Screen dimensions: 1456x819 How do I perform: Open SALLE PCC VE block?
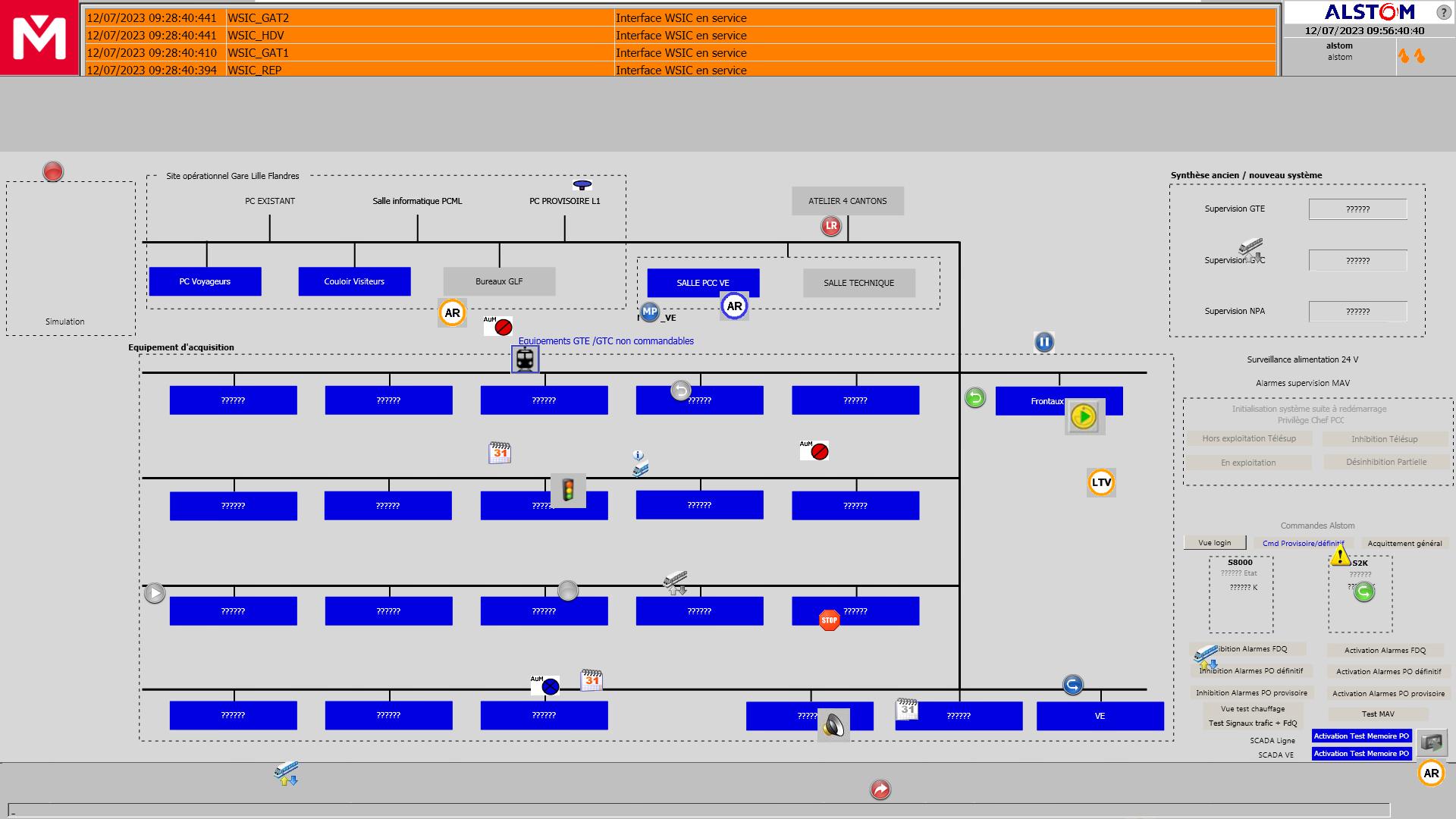point(703,283)
